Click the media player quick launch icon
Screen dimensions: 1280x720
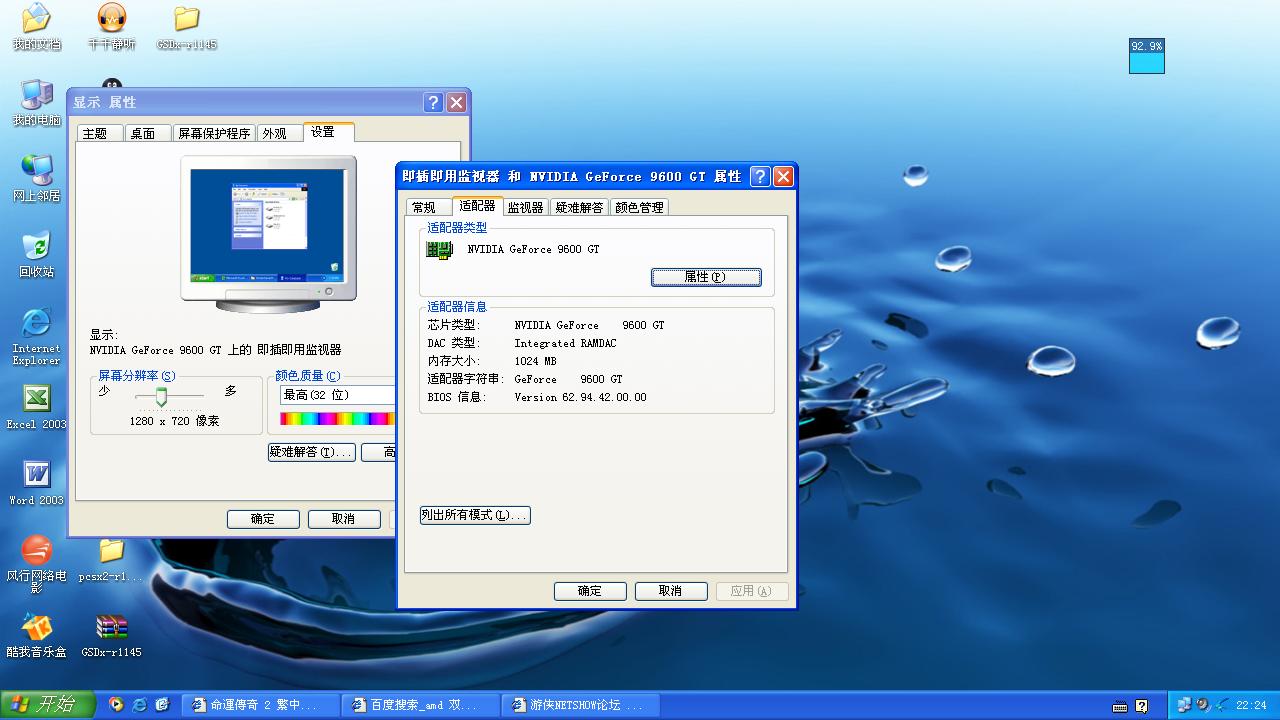click(x=116, y=705)
